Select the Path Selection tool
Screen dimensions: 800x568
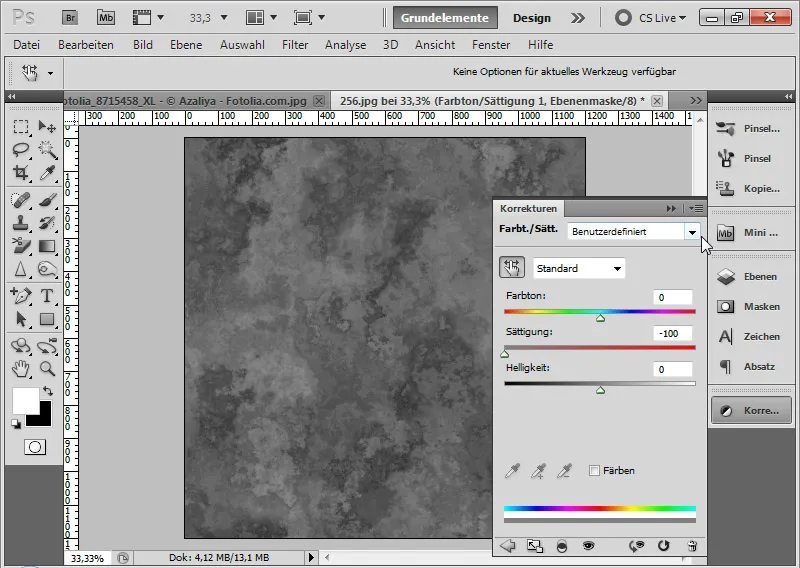point(21,319)
